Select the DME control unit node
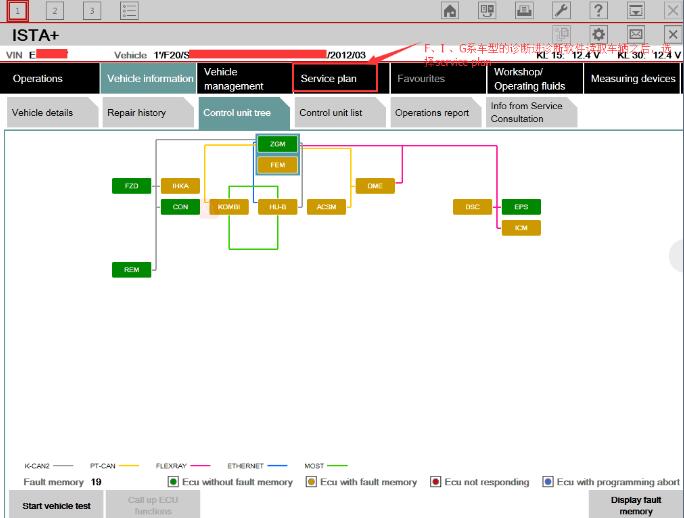Image resolution: width=684 pixels, height=518 pixels. tap(375, 186)
